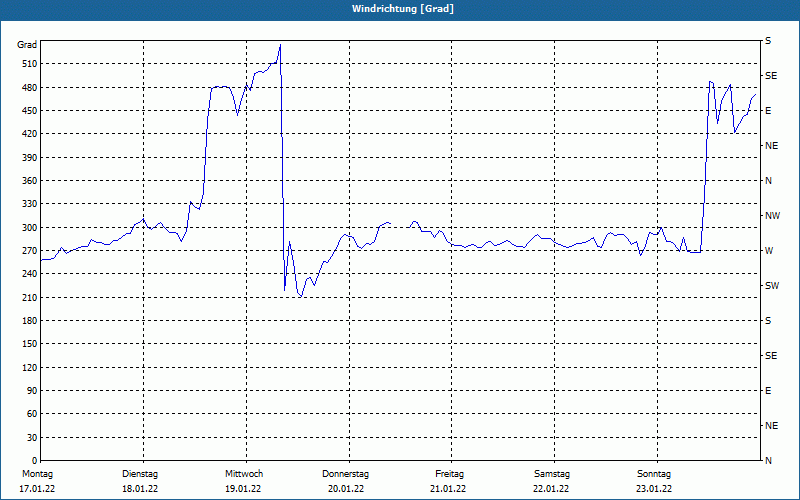Pick the 270 value on the left axis
Screen dimensions: 800x500
tap(28, 251)
